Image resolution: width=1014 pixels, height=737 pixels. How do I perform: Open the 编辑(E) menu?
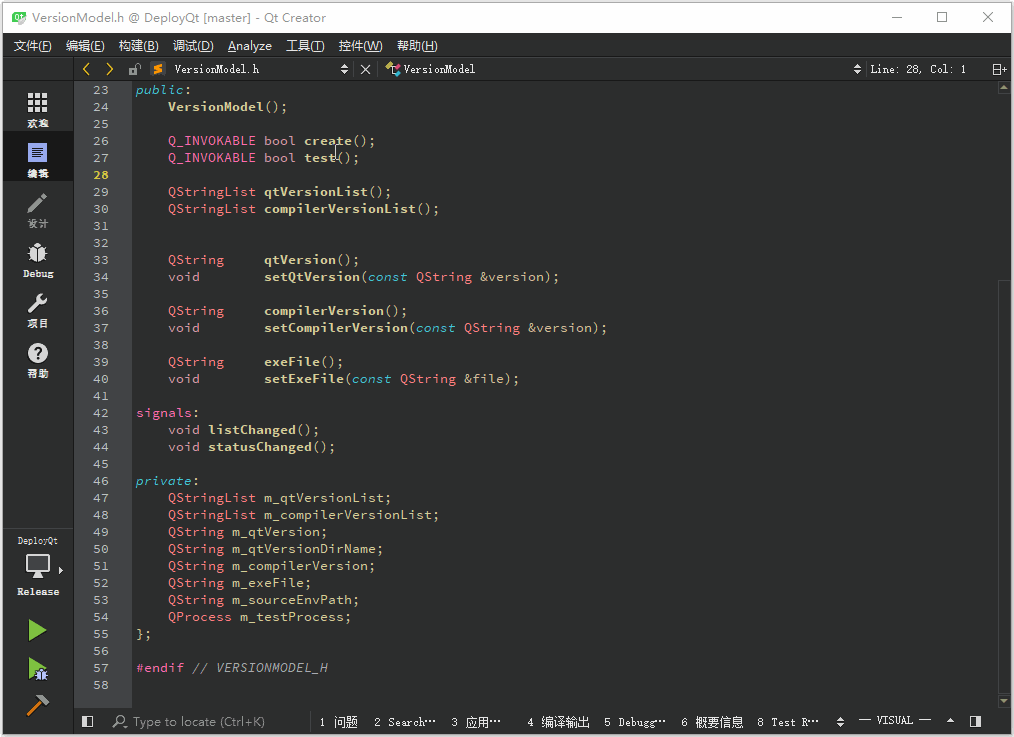[x=85, y=46]
